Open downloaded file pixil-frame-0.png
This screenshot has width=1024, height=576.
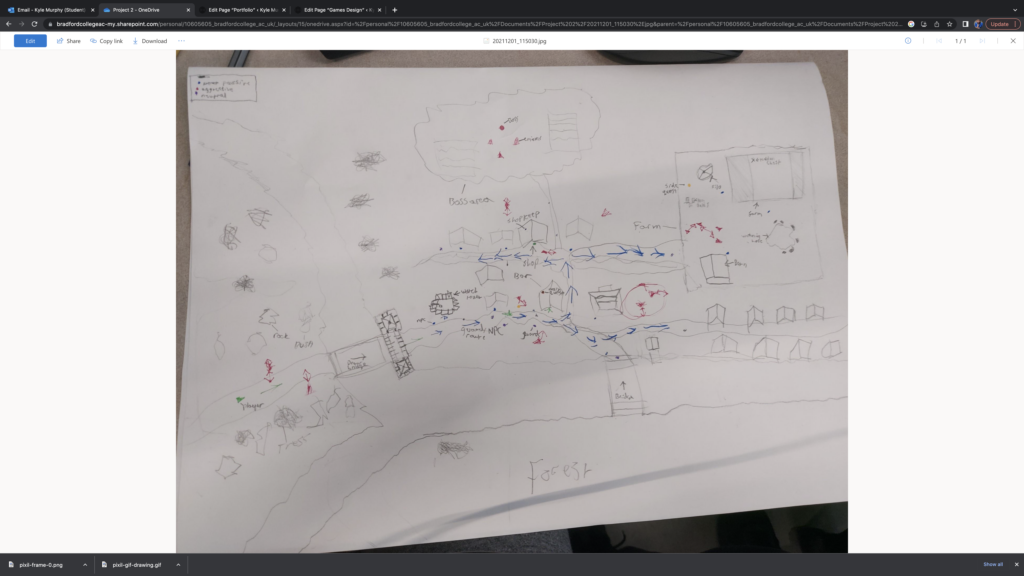pyautogui.click(x=41, y=565)
